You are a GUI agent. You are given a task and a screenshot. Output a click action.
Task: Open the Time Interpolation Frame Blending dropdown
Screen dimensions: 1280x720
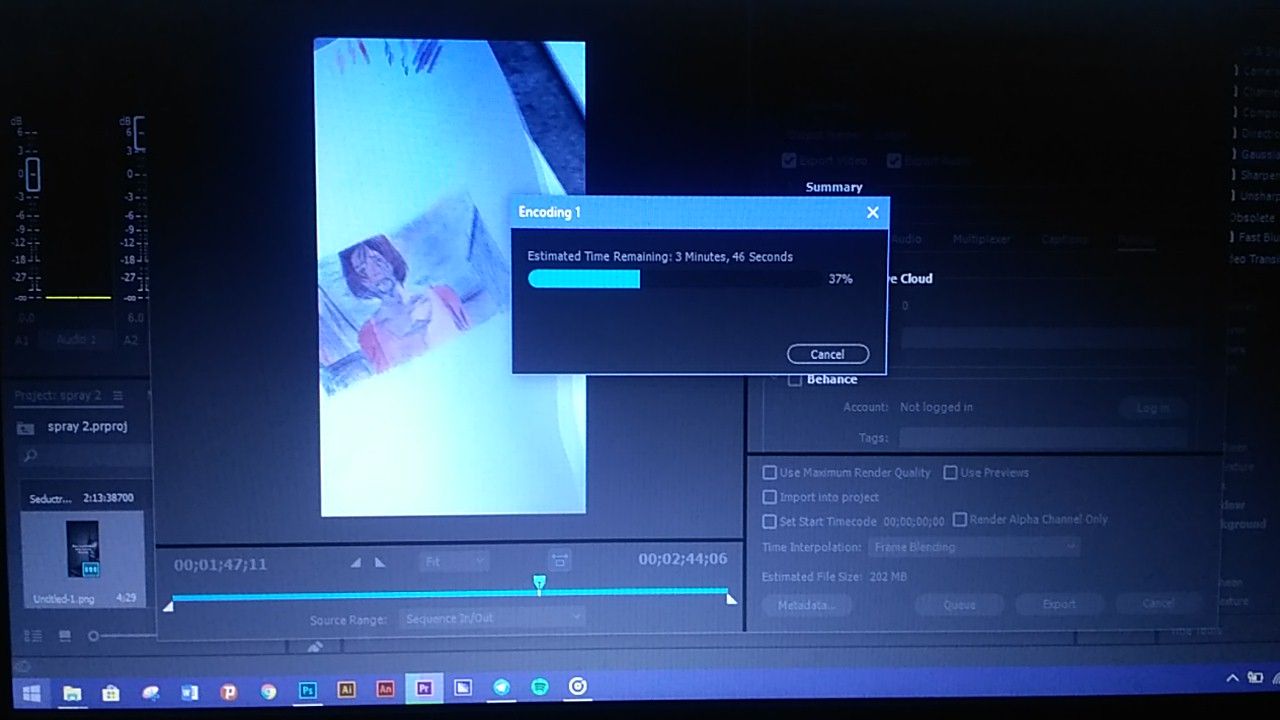(x=974, y=547)
